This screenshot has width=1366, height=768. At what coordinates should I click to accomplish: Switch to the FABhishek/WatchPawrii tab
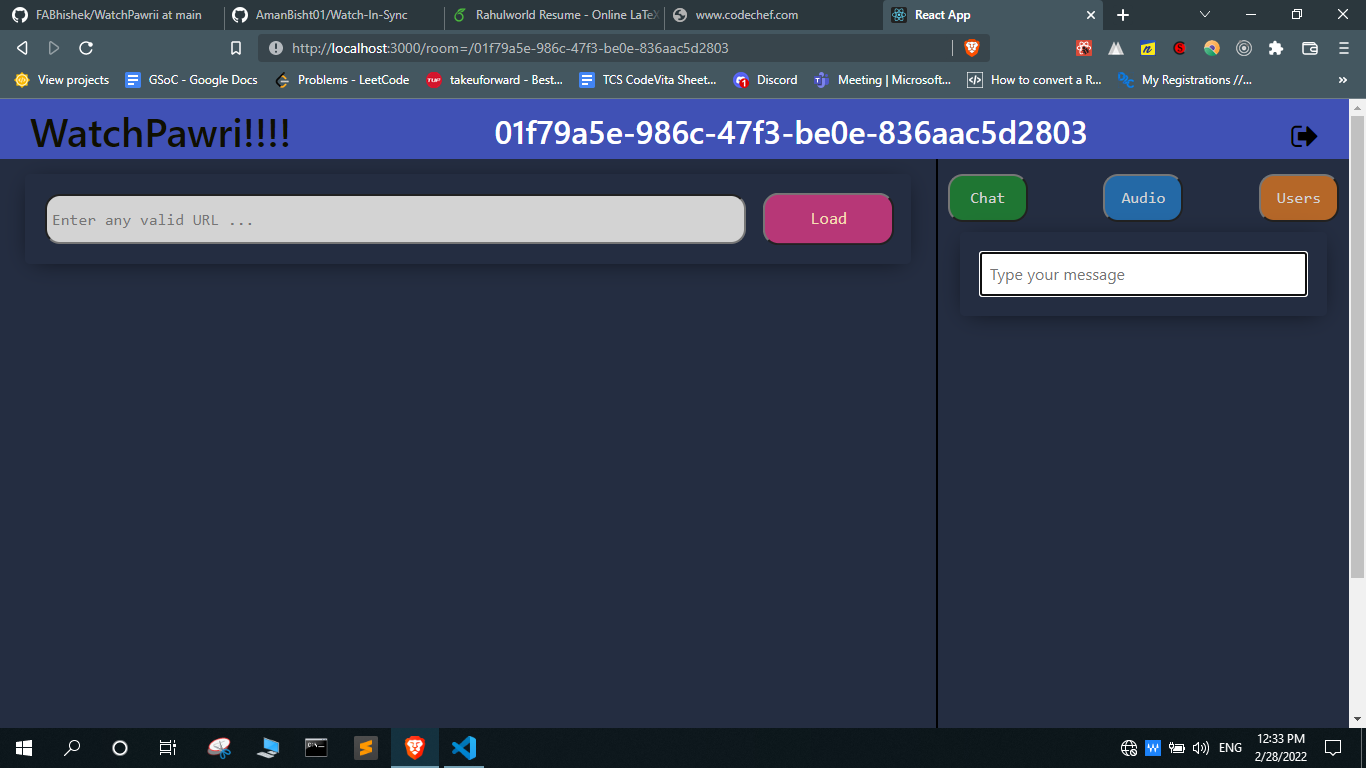[x=110, y=15]
